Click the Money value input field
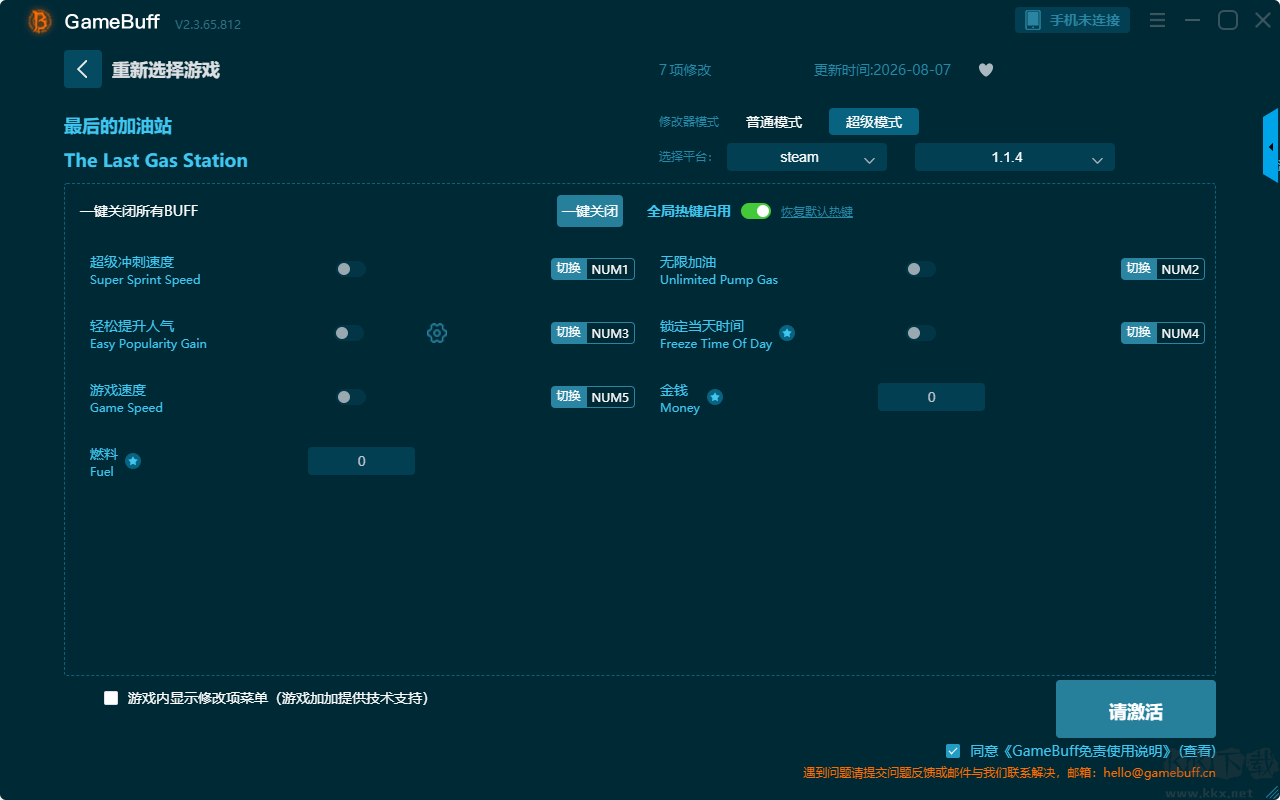Screen dimensions: 1280x800 click(931, 397)
